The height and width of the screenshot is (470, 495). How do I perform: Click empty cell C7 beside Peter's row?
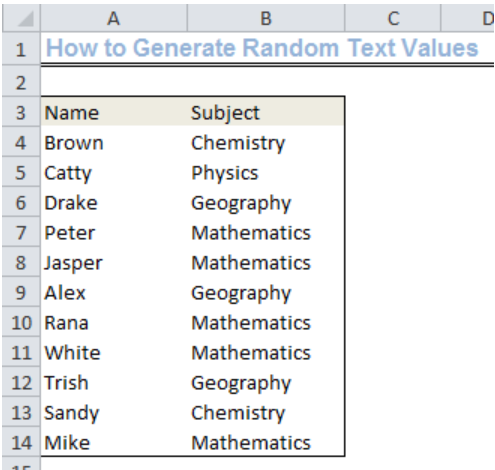[x=393, y=232]
